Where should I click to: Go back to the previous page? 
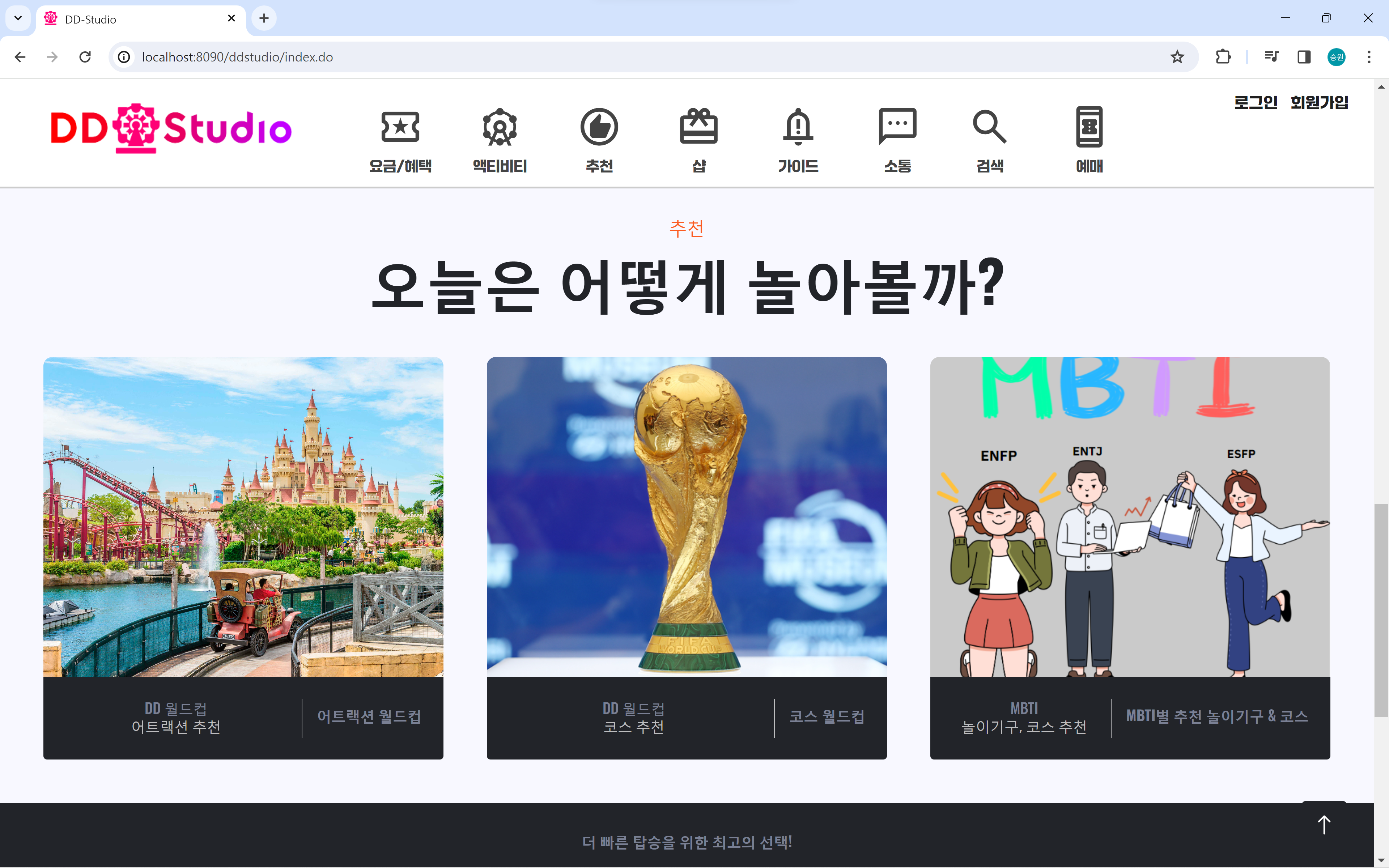click(x=20, y=57)
